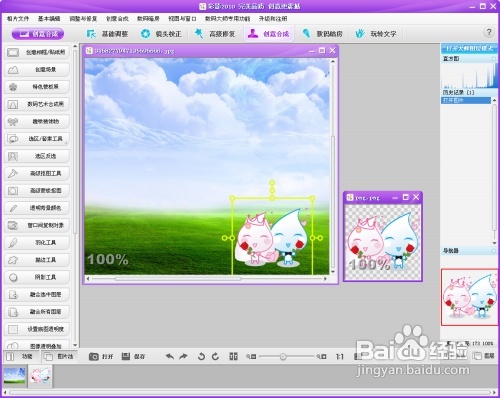
Task: Open the 视图与窗口 menu
Action: [182, 19]
